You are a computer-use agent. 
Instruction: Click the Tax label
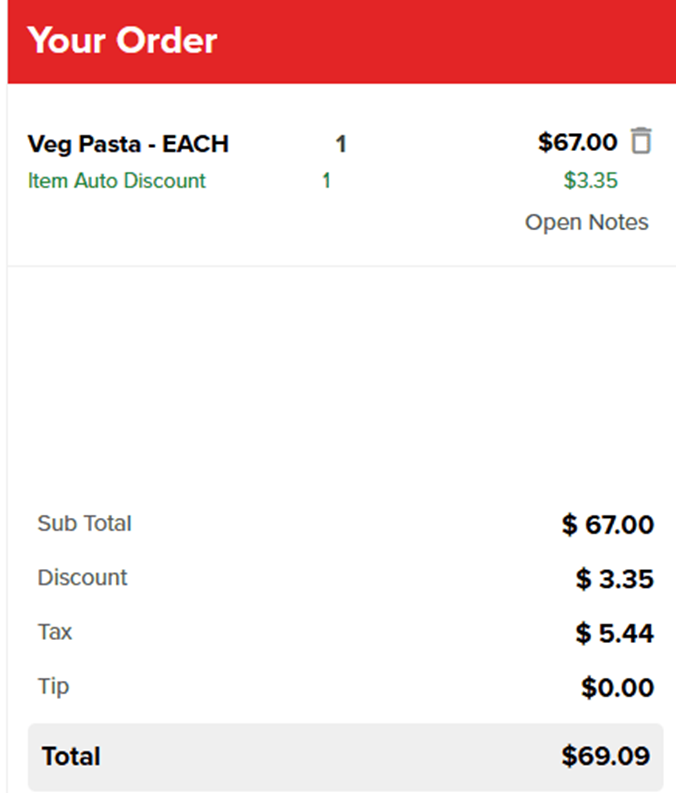[55, 632]
